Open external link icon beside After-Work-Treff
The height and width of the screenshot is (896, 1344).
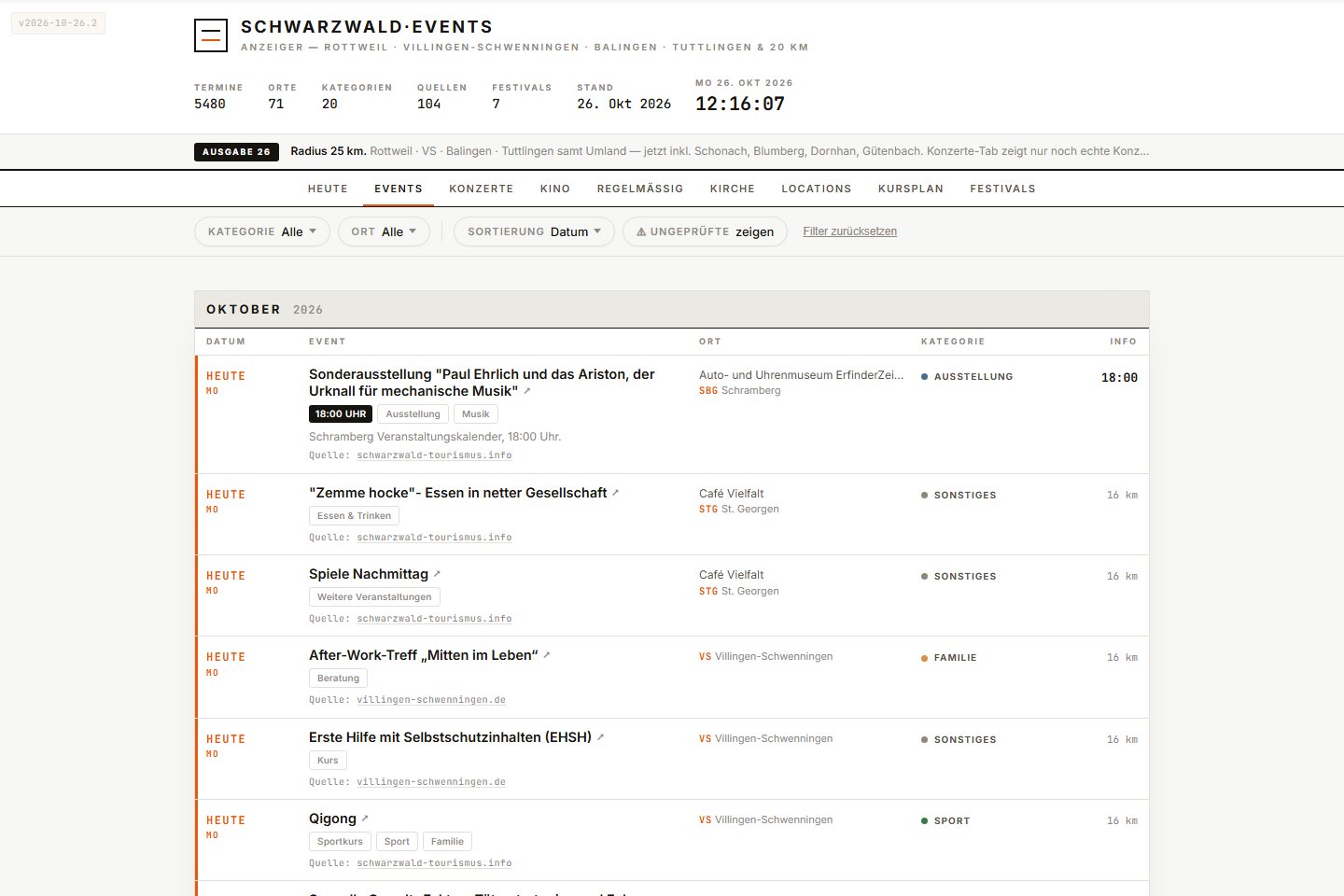coord(547,655)
